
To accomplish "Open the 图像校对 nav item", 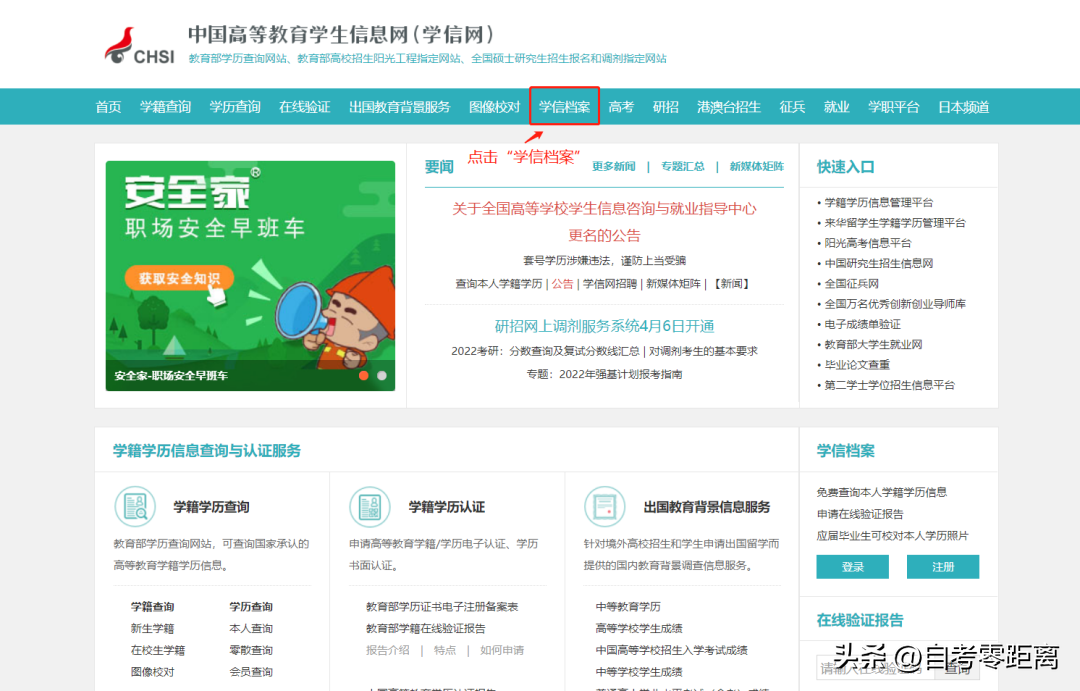I will (495, 107).
